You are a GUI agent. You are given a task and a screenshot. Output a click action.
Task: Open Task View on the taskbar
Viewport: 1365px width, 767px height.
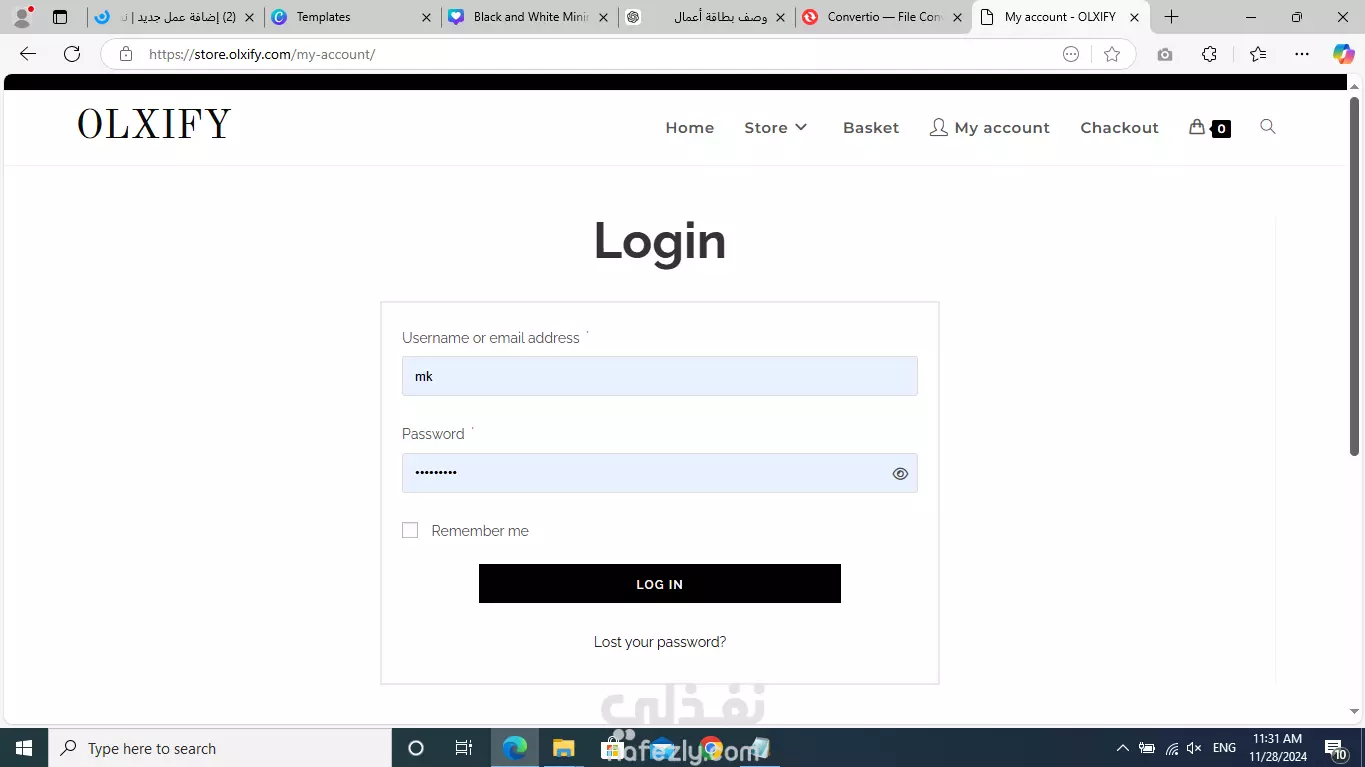(x=464, y=748)
